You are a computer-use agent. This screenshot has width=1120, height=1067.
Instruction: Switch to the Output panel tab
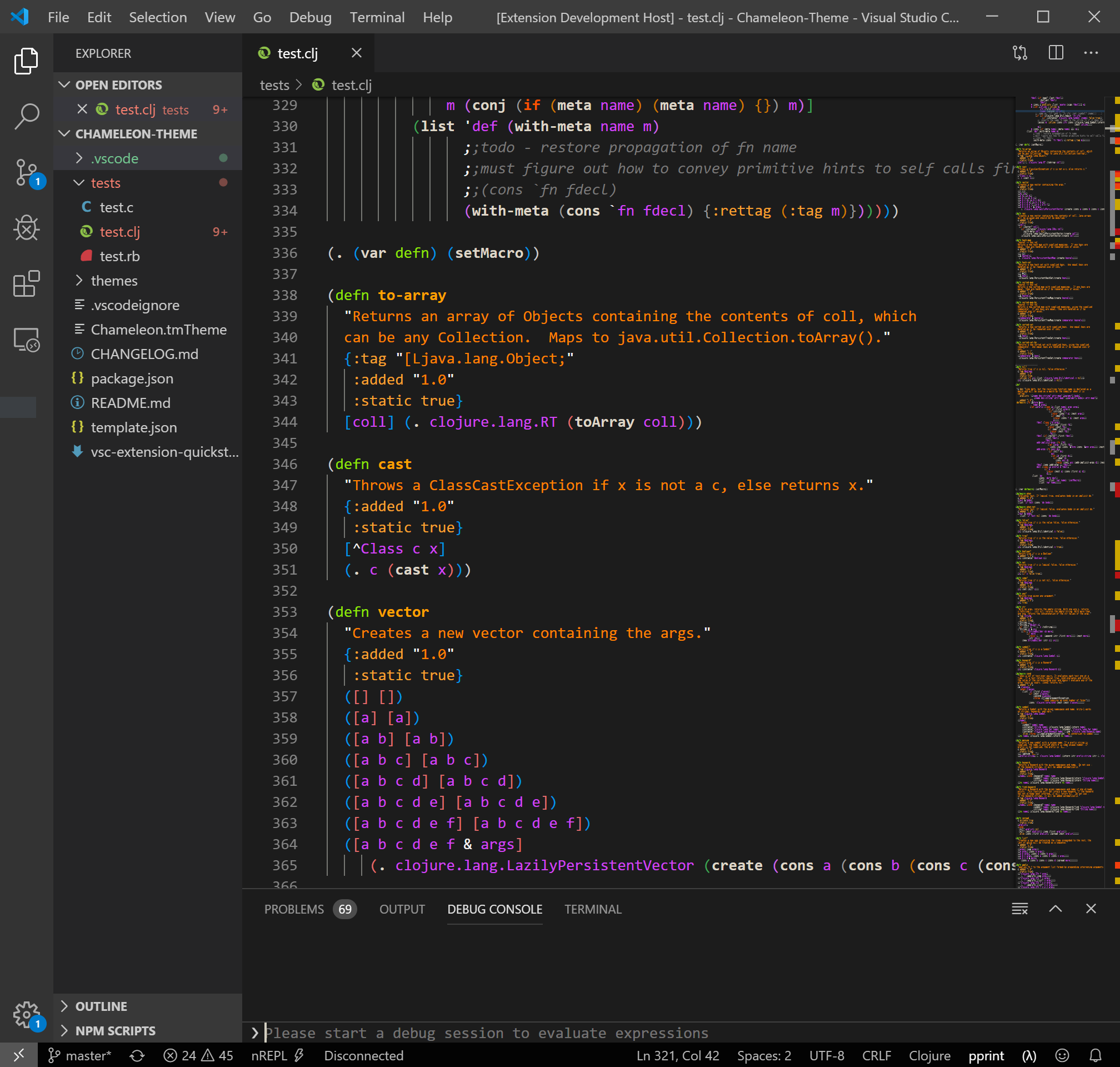[x=402, y=909]
